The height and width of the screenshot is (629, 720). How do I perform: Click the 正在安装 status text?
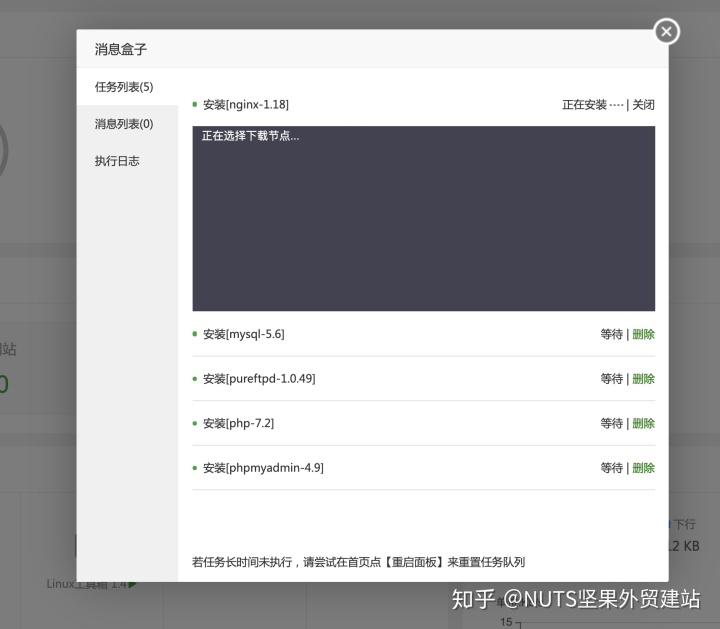pyautogui.click(x=584, y=105)
